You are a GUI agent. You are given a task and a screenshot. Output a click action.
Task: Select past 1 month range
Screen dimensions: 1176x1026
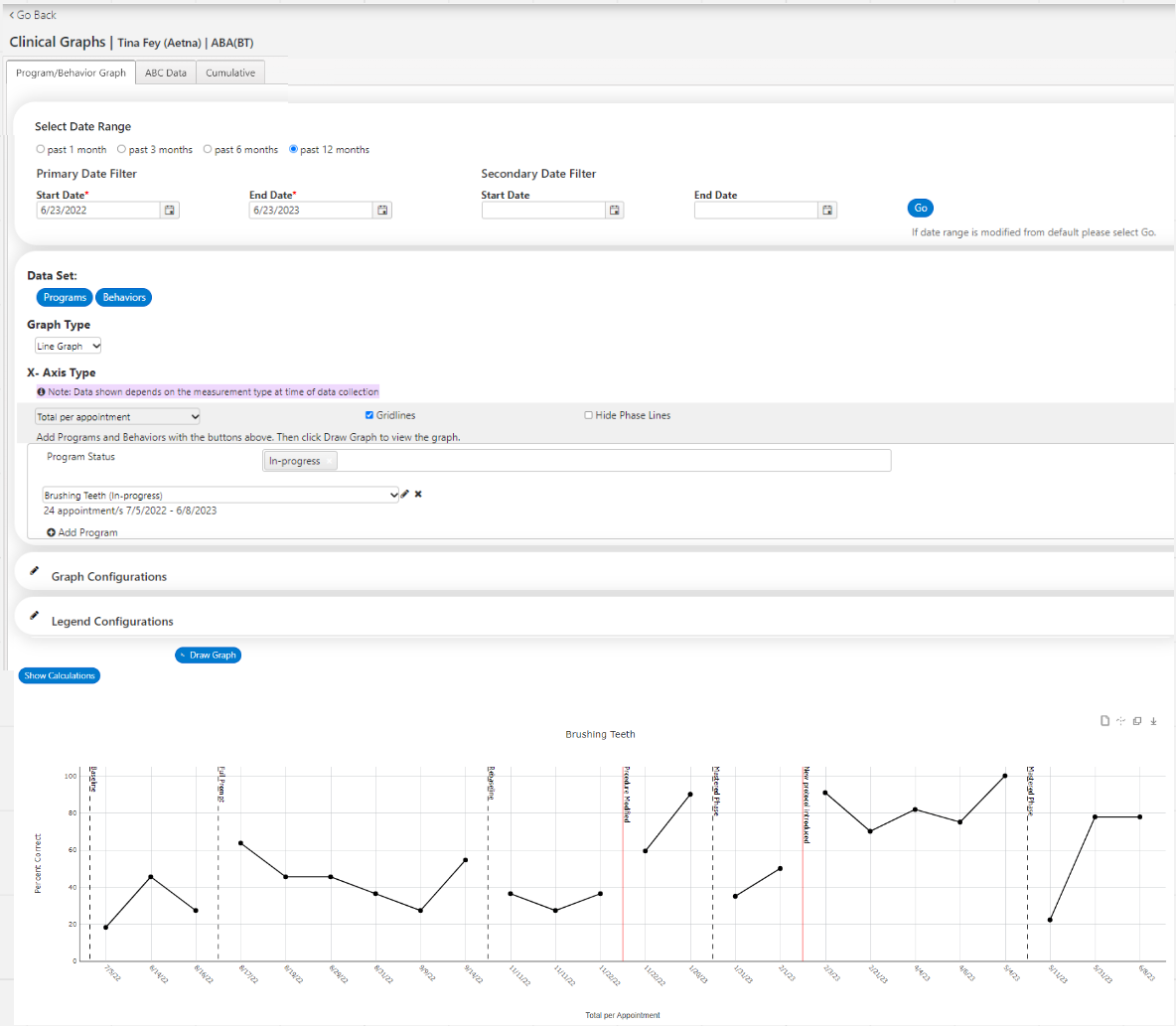coord(41,149)
